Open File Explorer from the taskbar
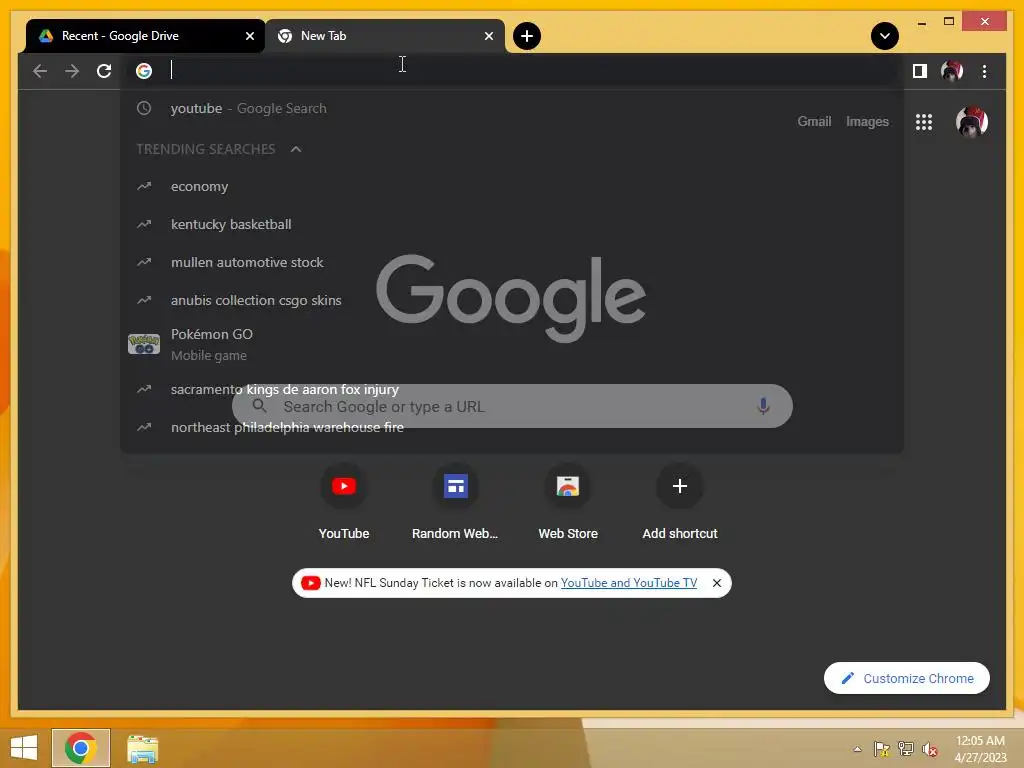 pyautogui.click(x=142, y=749)
